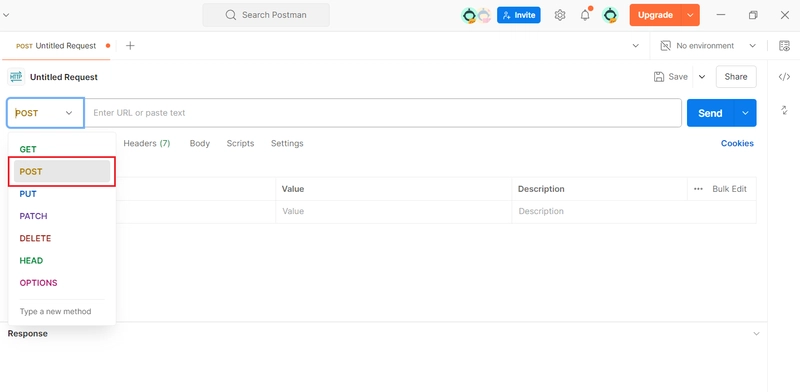The width and height of the screenshot is (800, 392).
Task: Expand the Save options chevron
Action: [x=702, y=77]
